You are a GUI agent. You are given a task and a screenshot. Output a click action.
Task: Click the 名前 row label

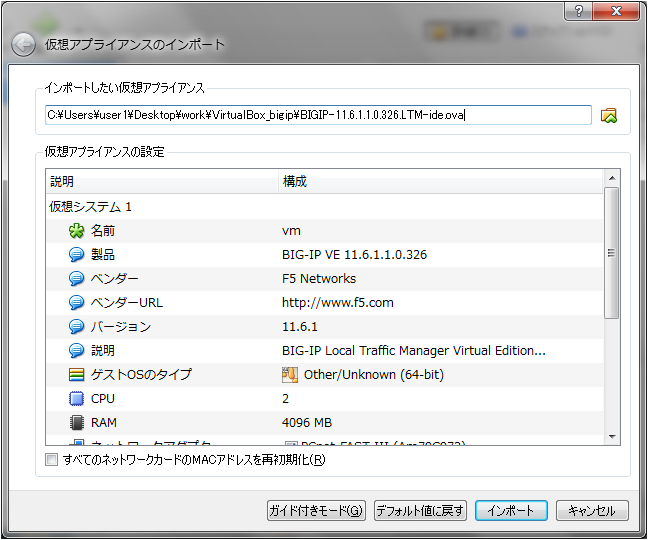(102, 231)
